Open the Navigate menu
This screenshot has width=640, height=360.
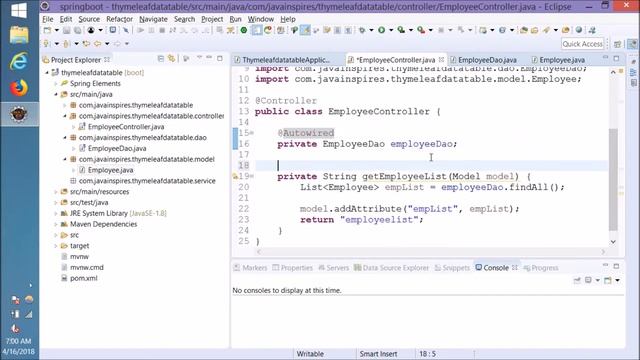(x=153, y=19)
